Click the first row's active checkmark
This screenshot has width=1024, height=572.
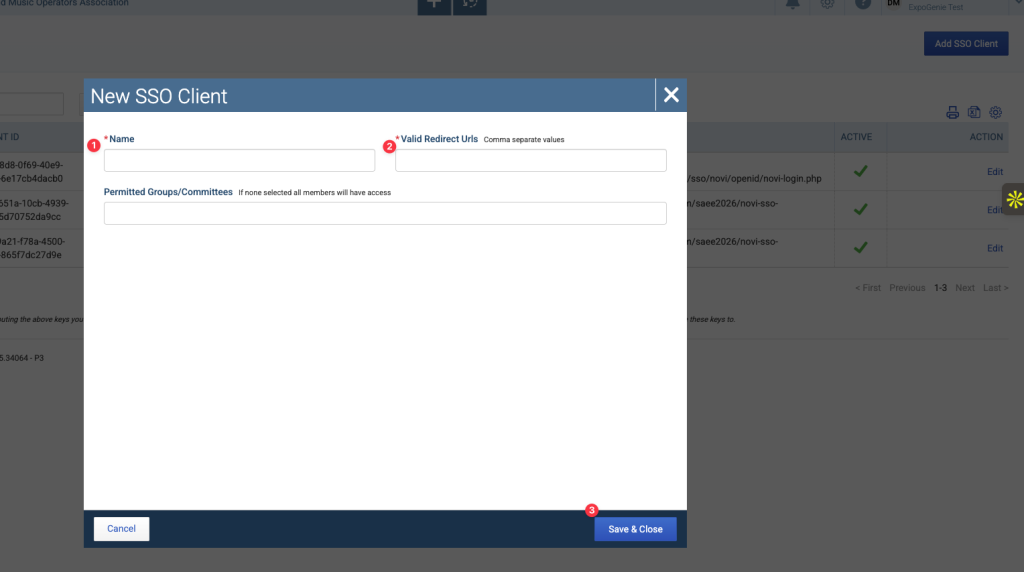tap(859, 172)
